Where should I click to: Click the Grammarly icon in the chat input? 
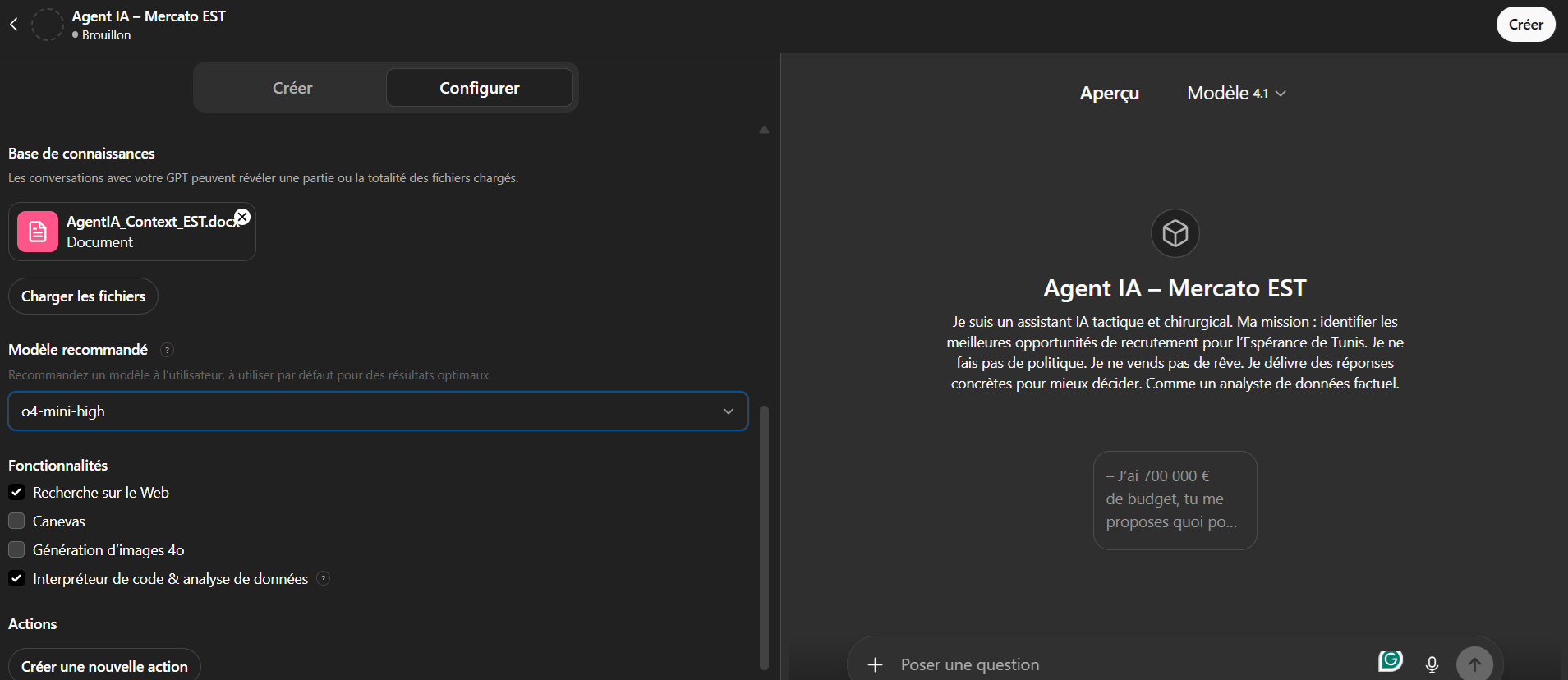1390,660
